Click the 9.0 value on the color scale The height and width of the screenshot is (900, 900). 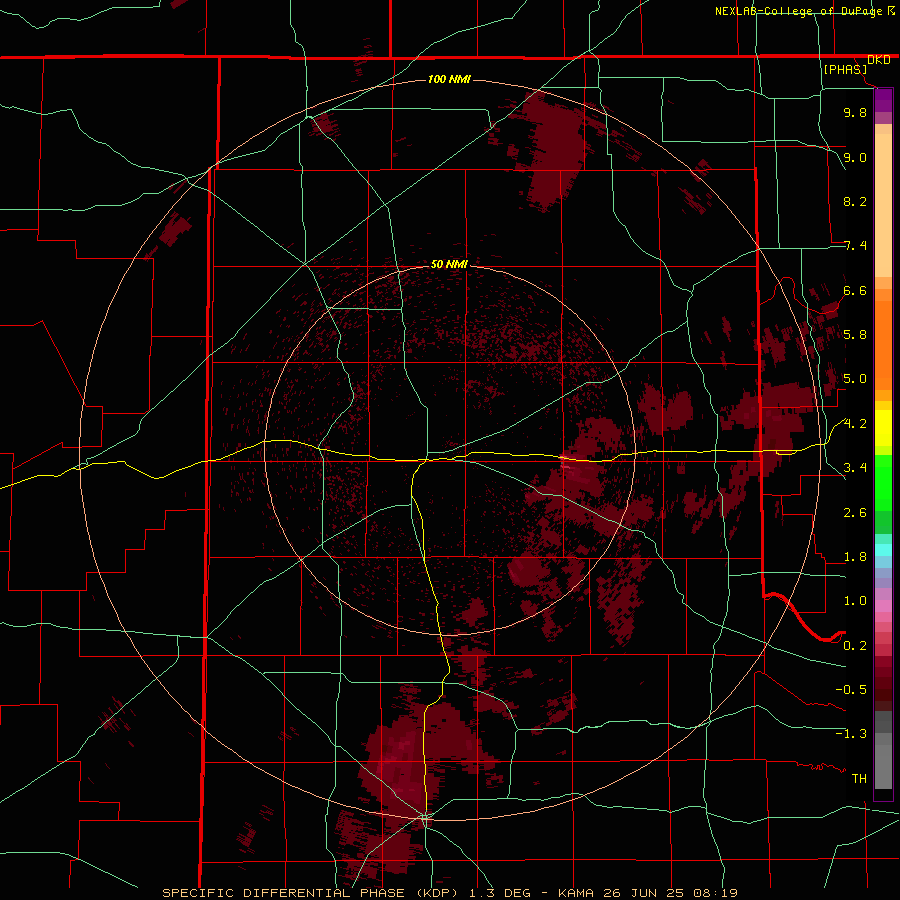(x=855, y=157)
